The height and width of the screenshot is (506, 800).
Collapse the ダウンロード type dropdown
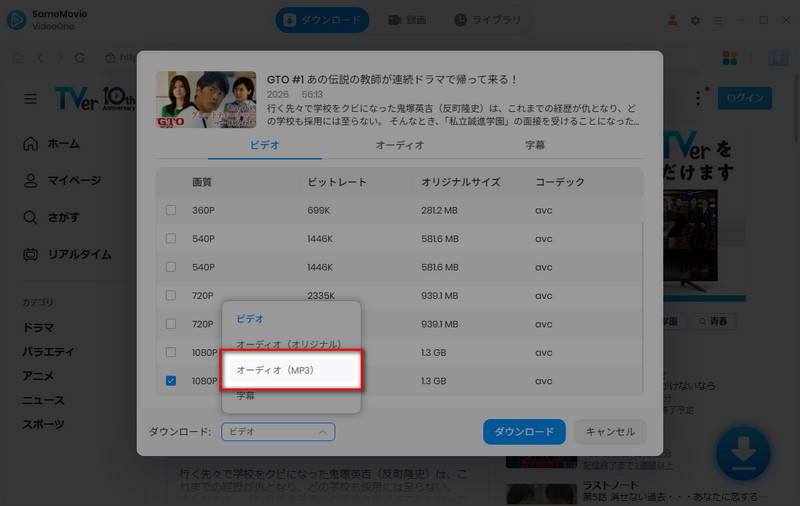point(278,432)
